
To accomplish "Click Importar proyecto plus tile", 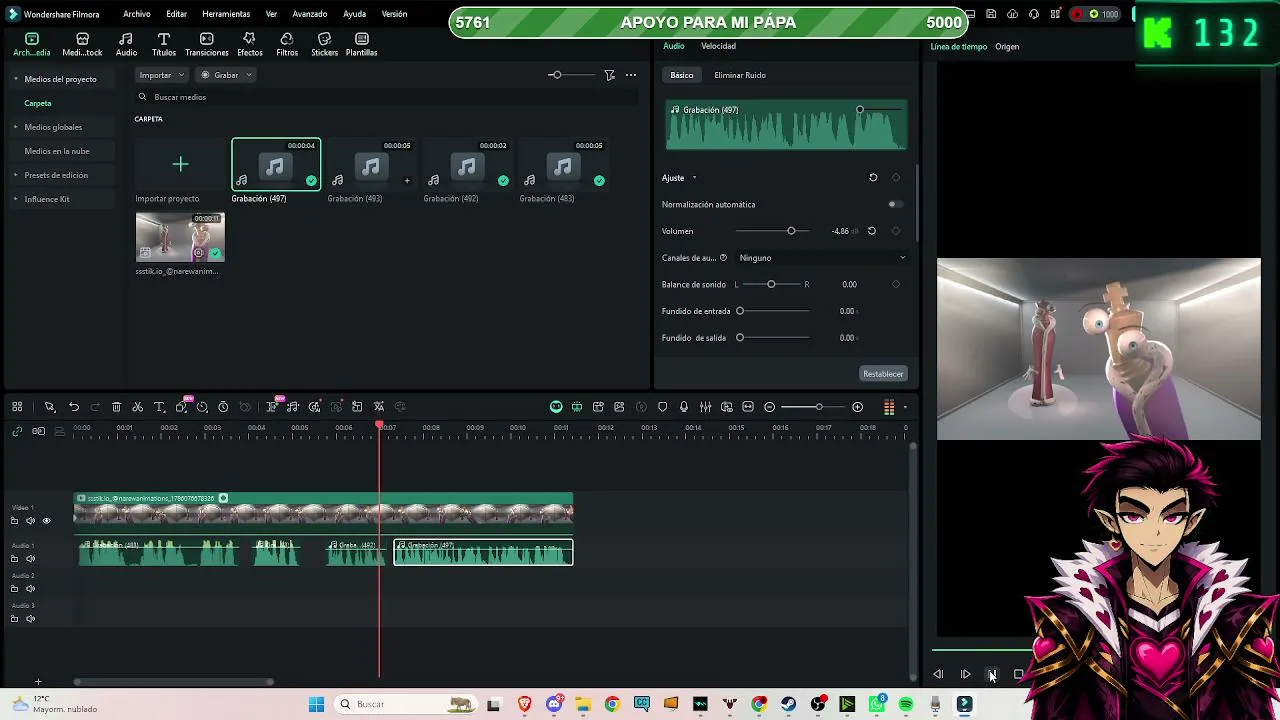I will pyautogui.click(x=180, y=164).
